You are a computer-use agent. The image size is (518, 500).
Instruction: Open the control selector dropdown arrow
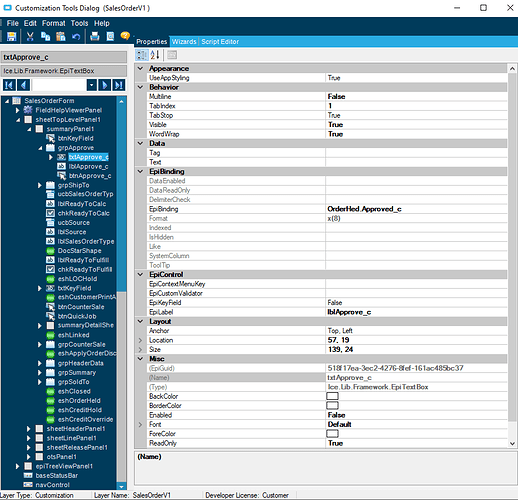tap(92, 85)
